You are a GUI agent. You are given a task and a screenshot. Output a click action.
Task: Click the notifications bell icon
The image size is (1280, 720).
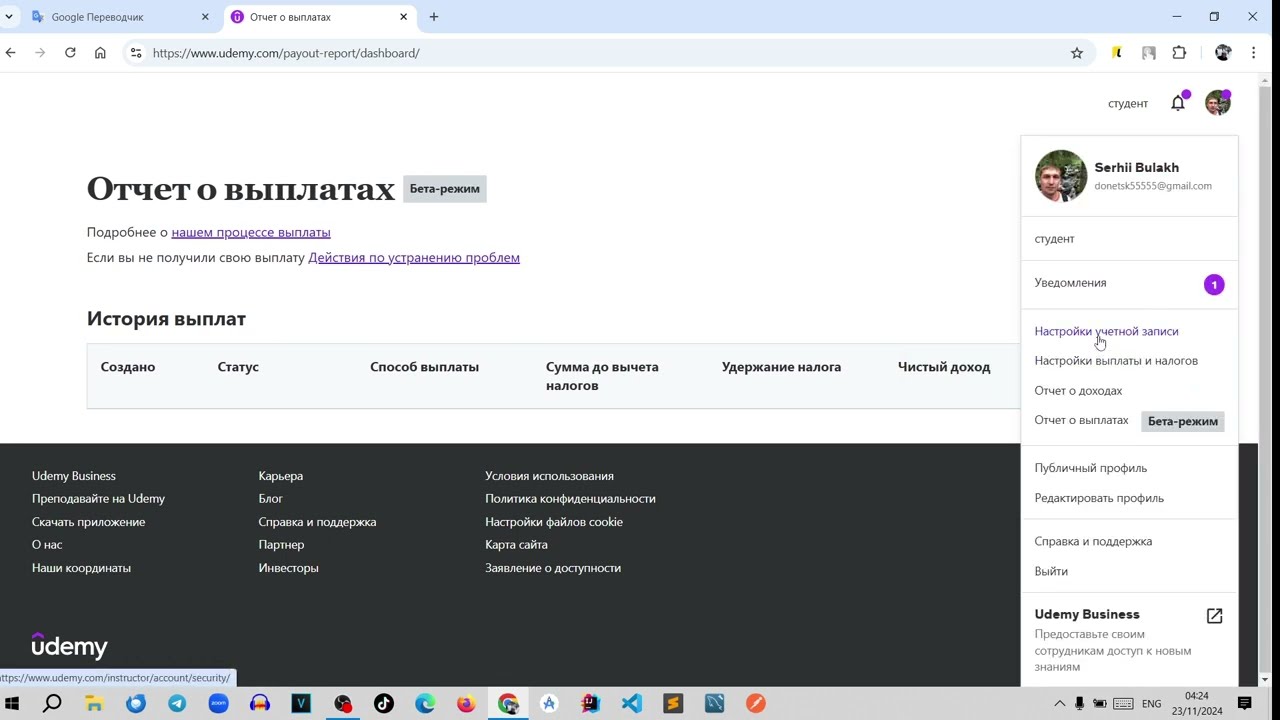[x=1178, y=103]
